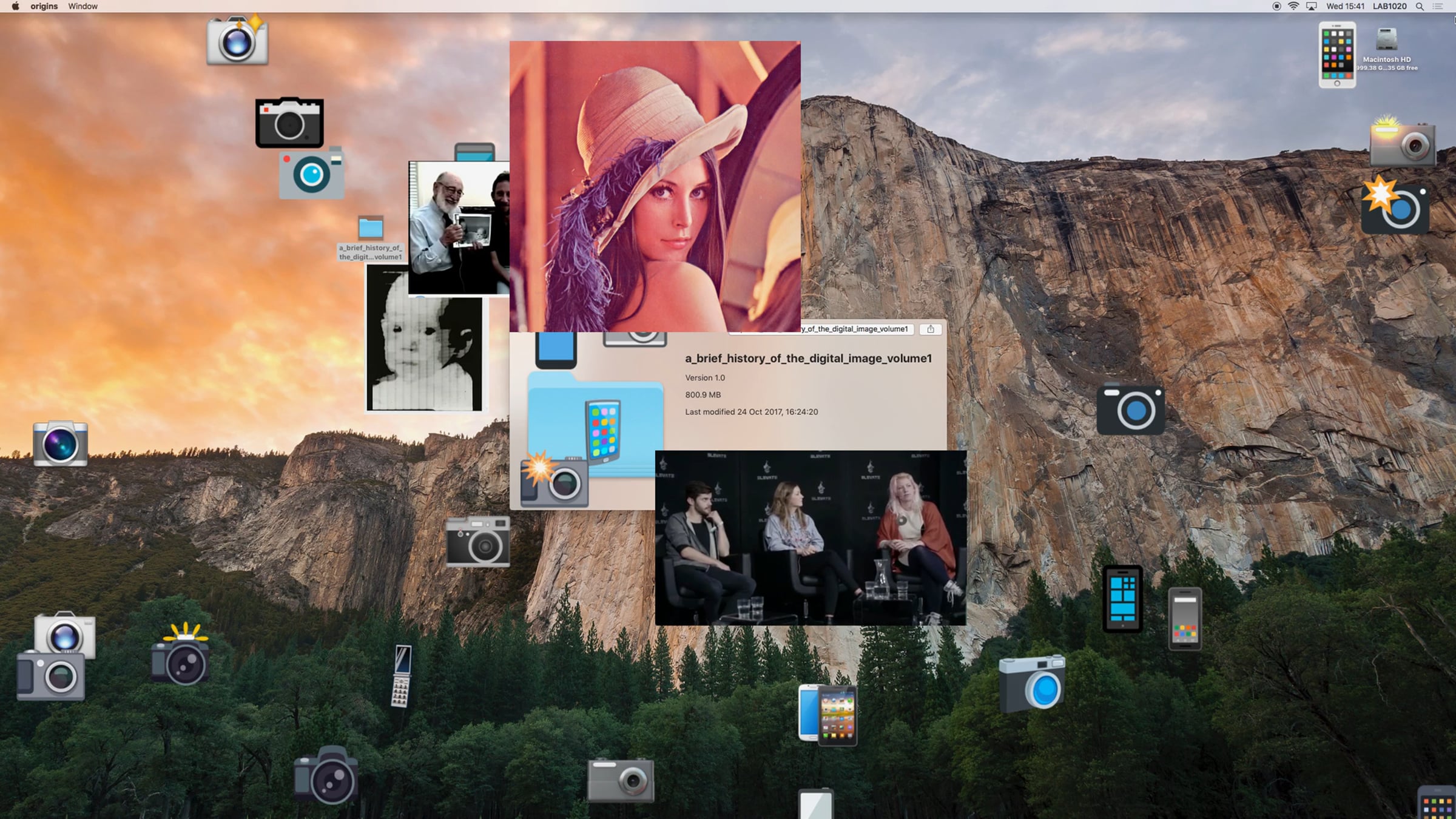Click the screen recording status icon
1456x819 pixels.
tap(1276, 6)
